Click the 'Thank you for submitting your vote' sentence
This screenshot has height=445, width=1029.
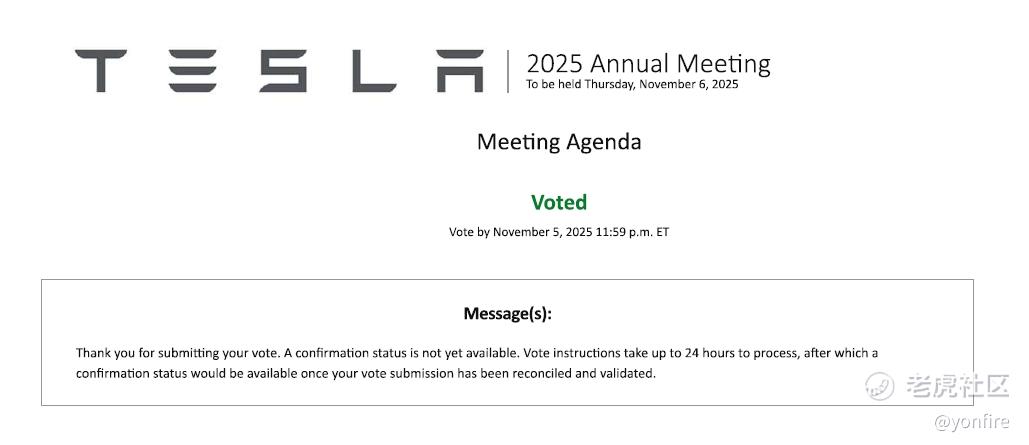179,353
